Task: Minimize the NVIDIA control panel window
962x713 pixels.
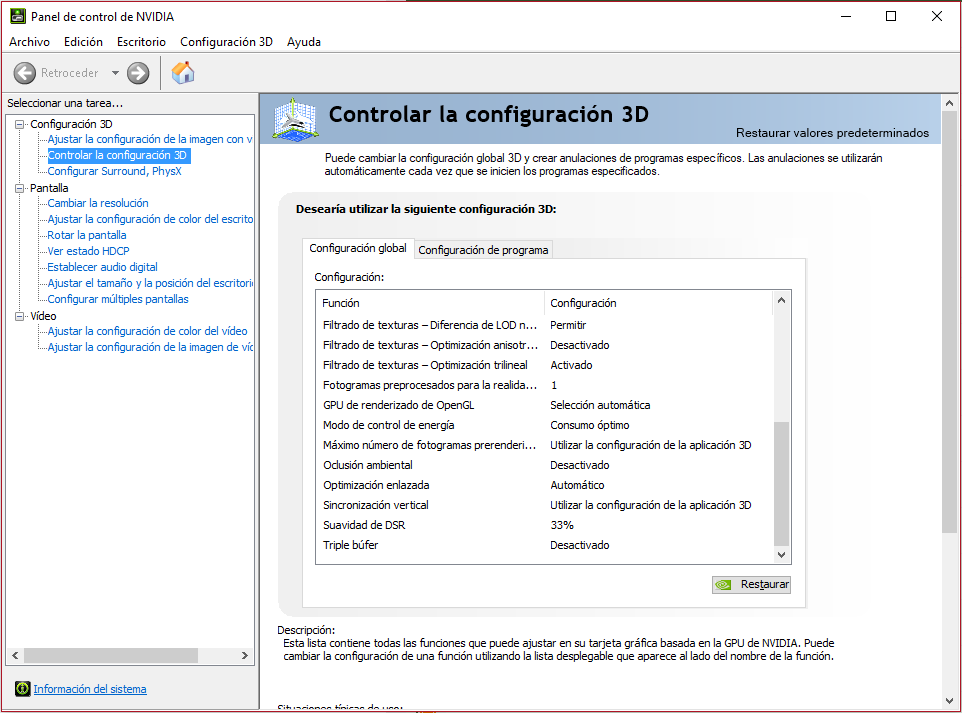Action: tap(846, 16)
